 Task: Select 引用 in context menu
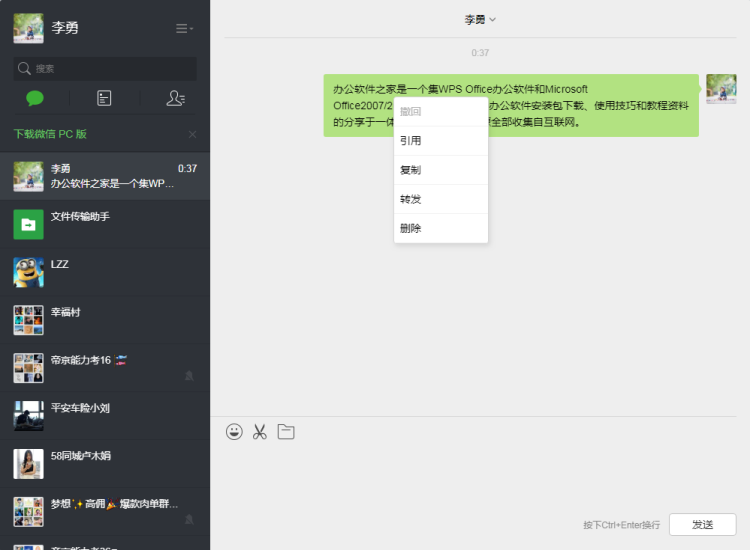(x=441, y=141)
